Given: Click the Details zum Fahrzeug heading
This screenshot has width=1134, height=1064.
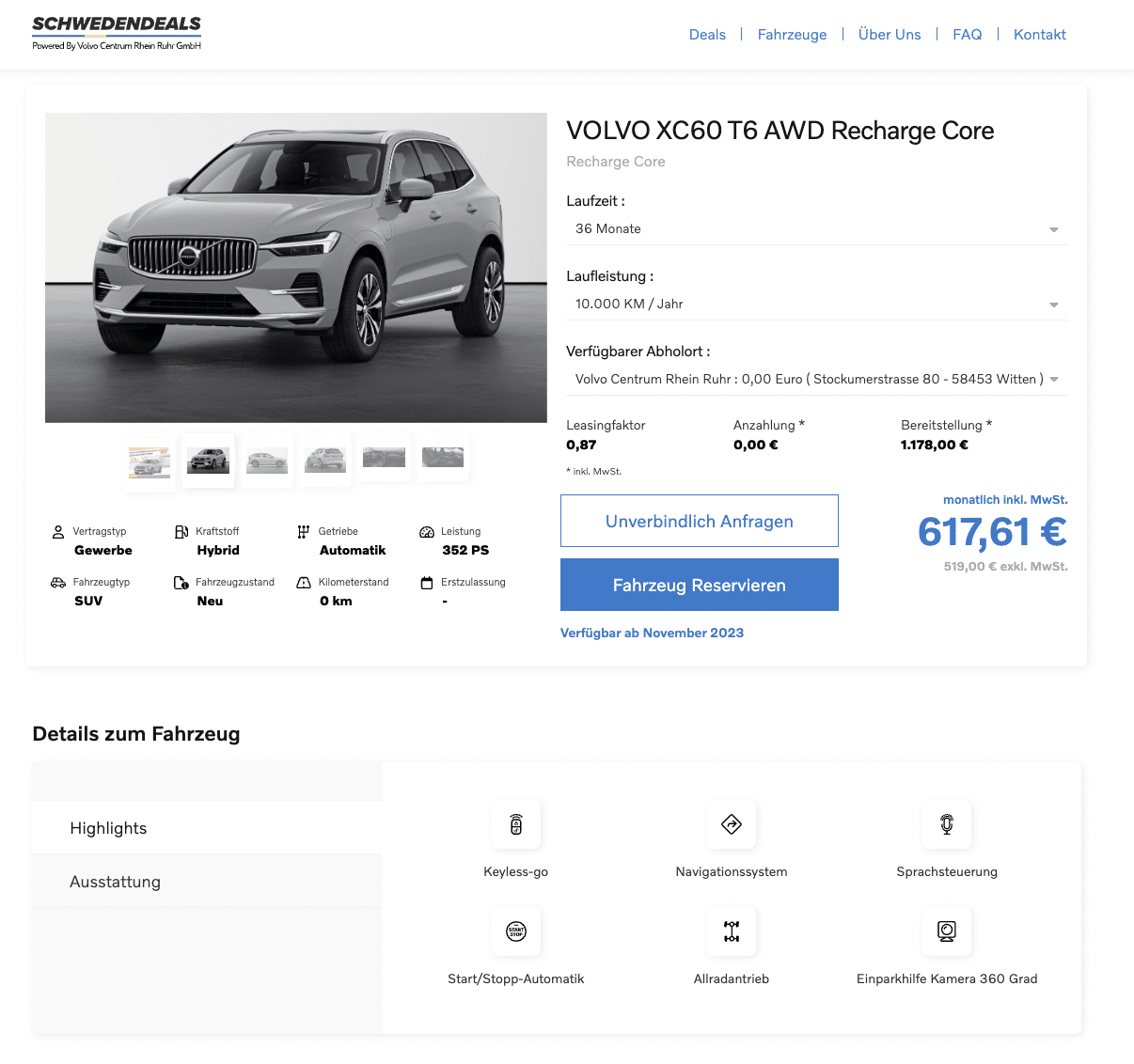Looking at the screenshot, I should 136,734.
